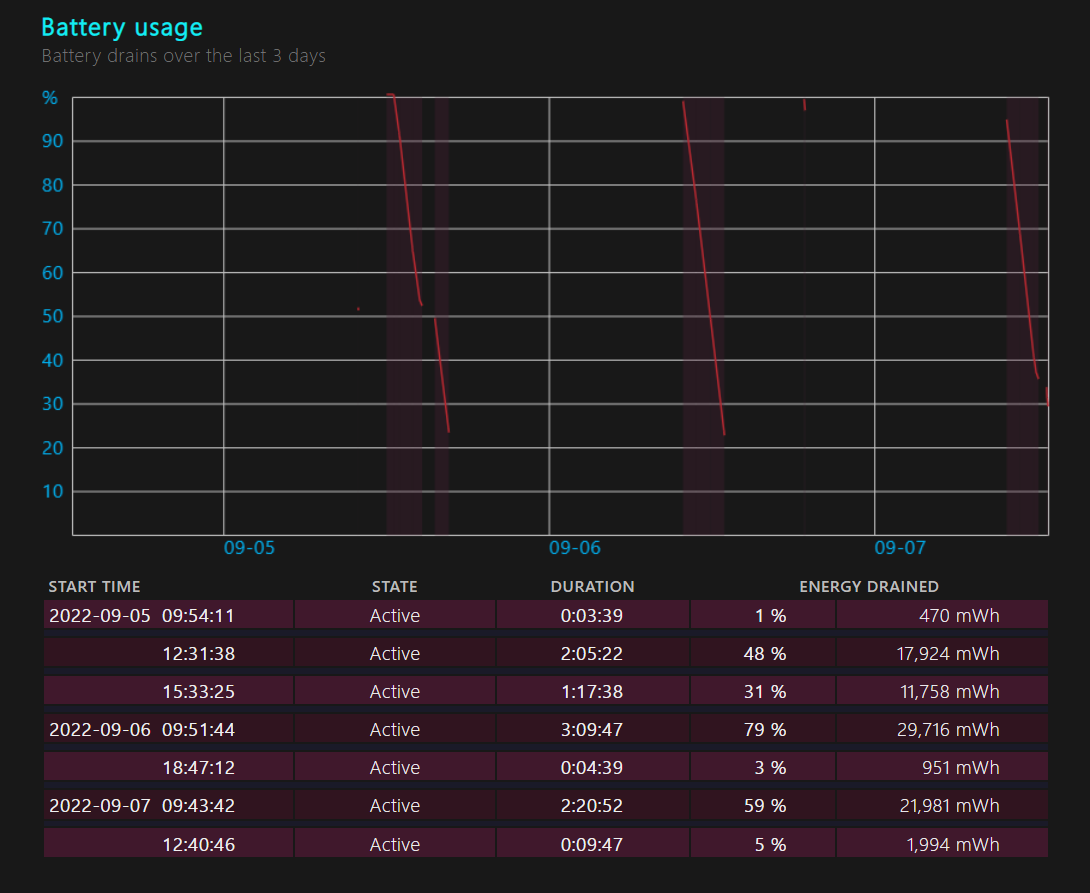Select the 18:47:12 start time cell
The width and height of the screenshot is (1090, 893).
168,767
